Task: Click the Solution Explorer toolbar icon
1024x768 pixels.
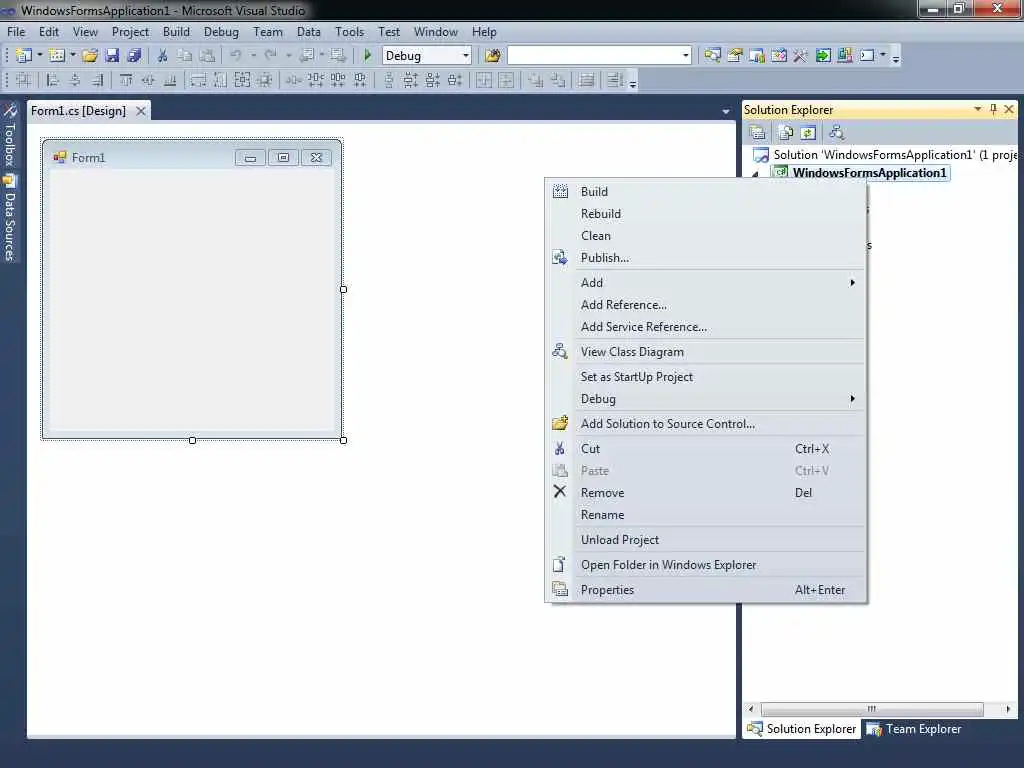Action: pyautogui.click(x=712, y=56)
